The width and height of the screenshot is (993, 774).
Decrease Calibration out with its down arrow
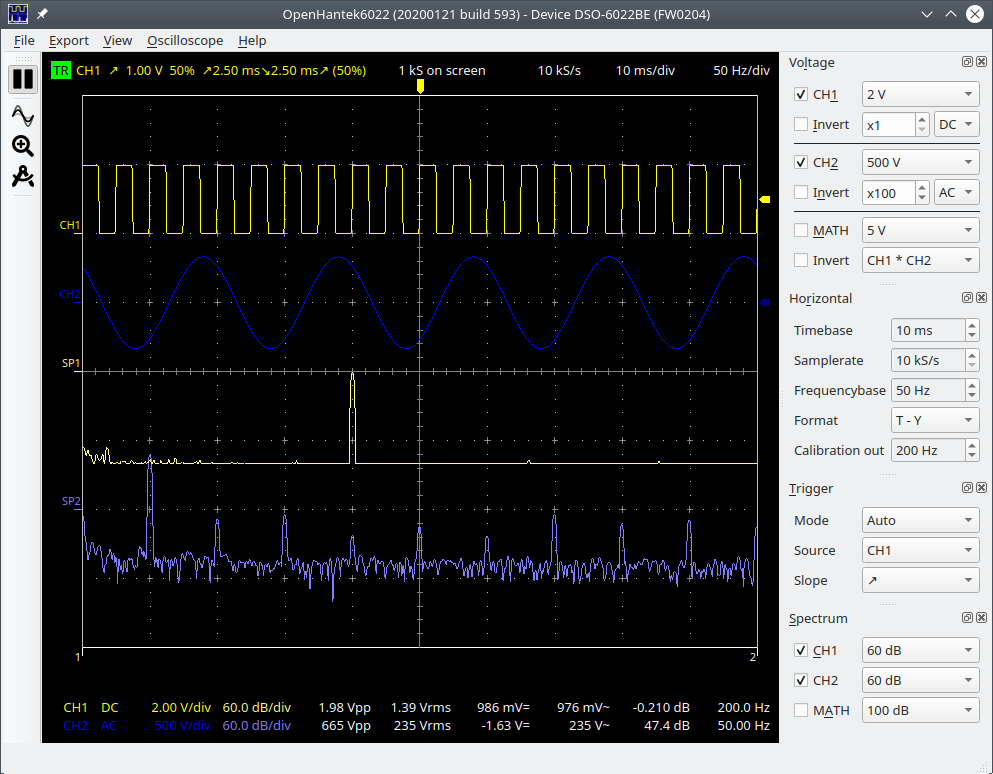pyautogui.click(x=972, y=456)
